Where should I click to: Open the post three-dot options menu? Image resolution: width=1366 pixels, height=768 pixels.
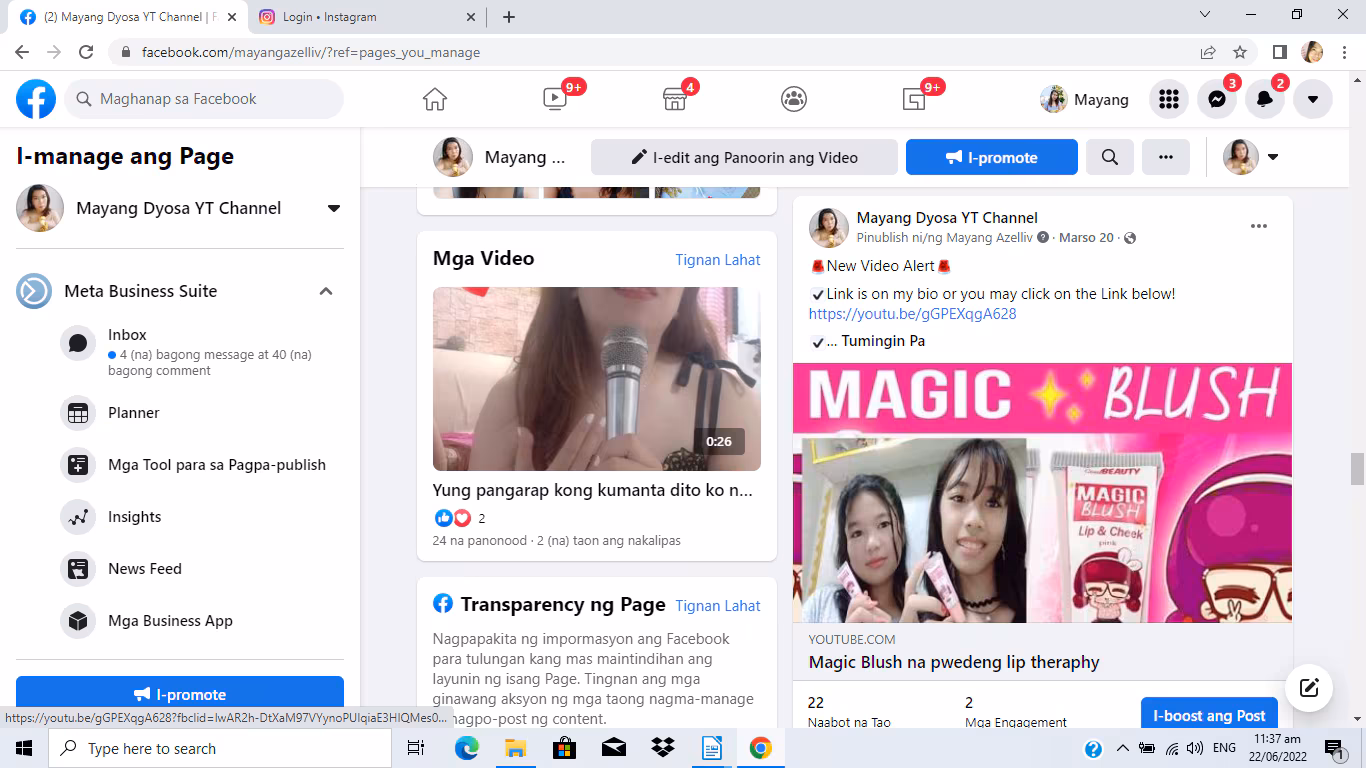(1259, 227)
